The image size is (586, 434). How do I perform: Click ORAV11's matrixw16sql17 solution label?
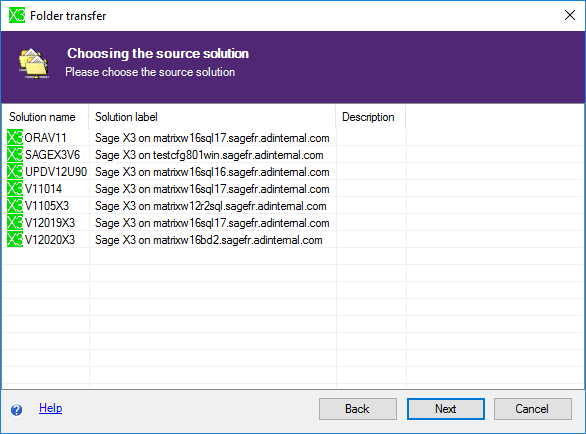pos(212,138)
